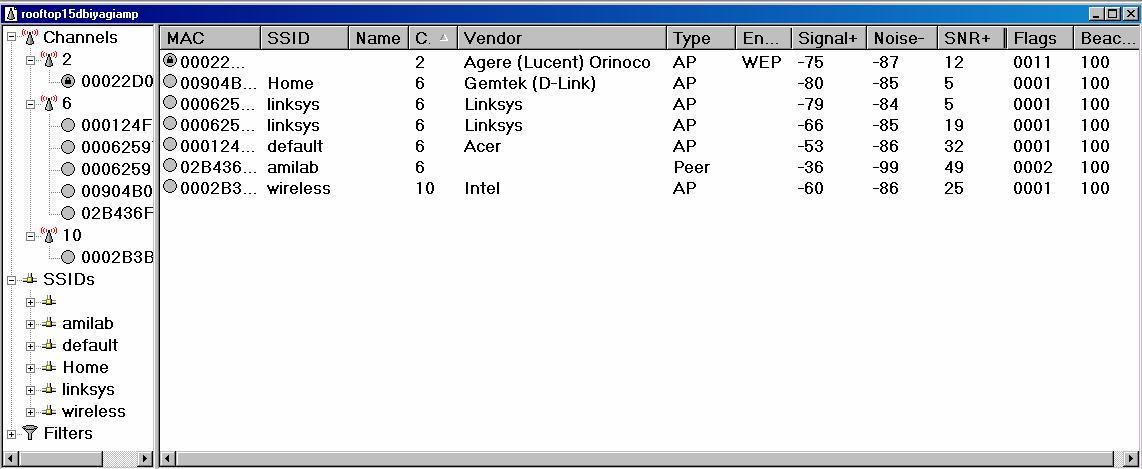Click the Filters funnel icon
This screenshot has height=469, width=1142.
(x=29, y=434)
